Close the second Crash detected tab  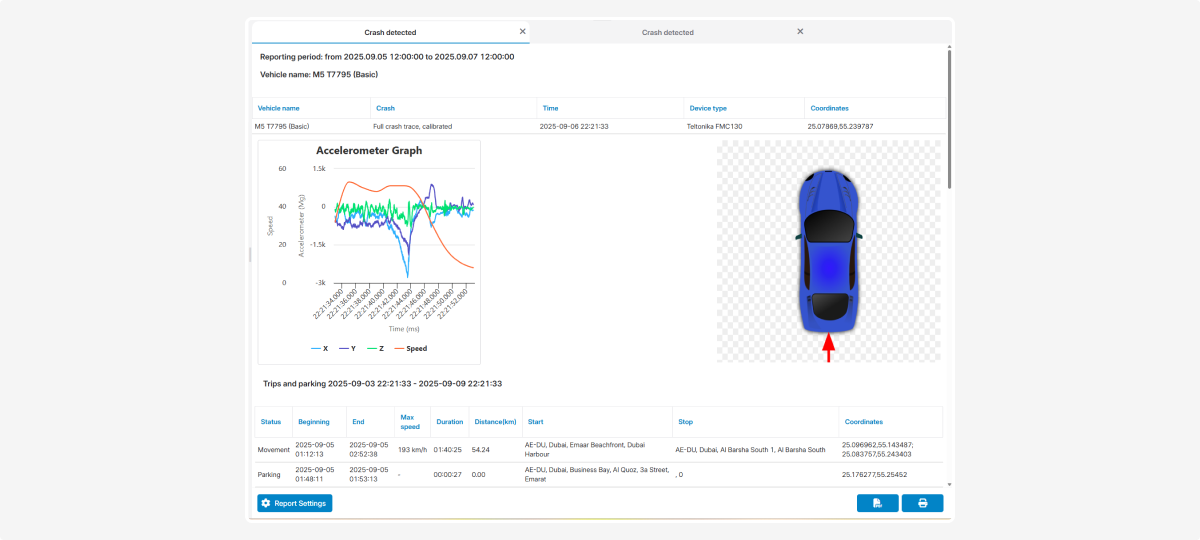coord(800,32)
